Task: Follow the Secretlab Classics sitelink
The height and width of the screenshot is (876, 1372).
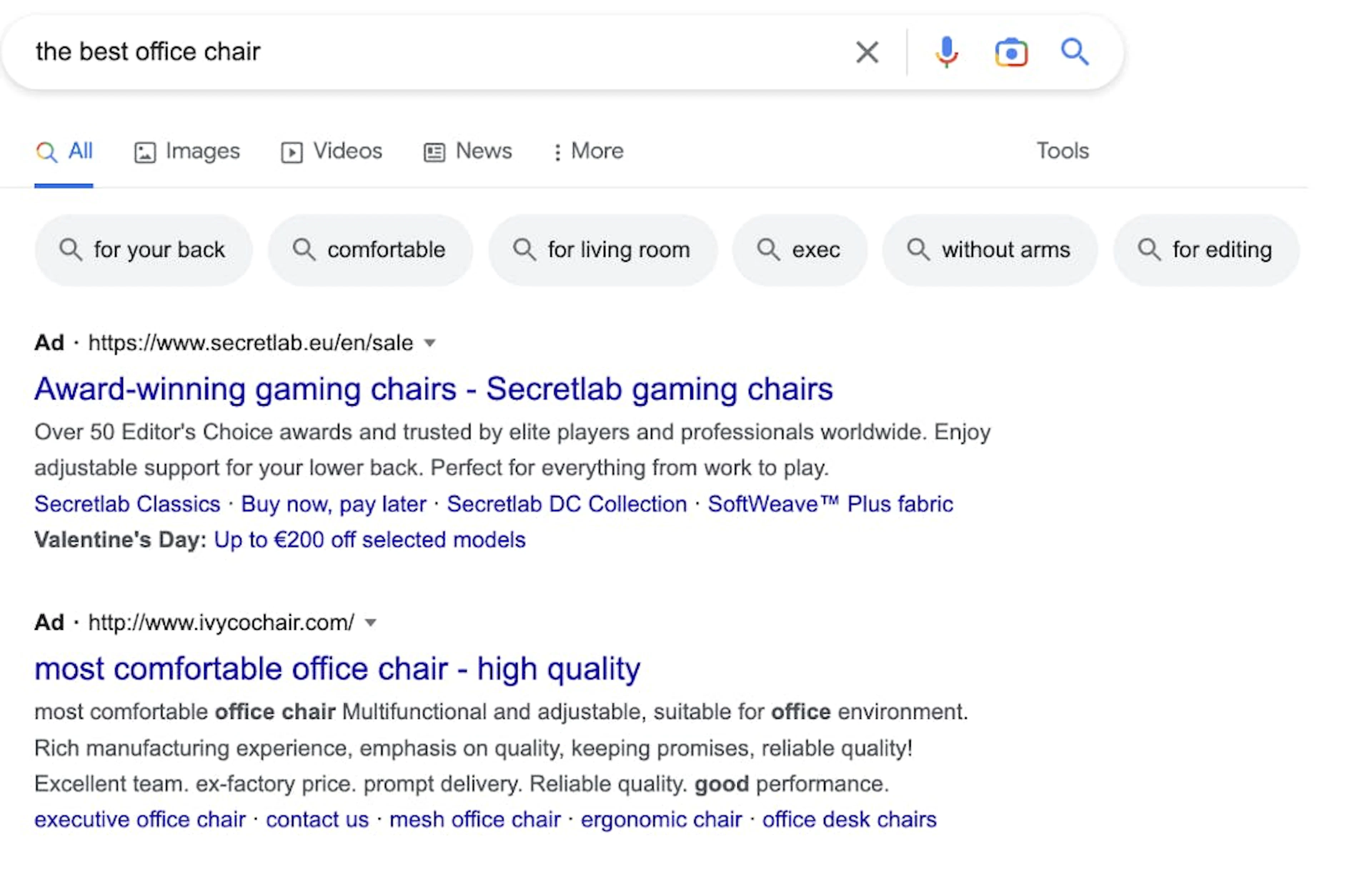Action: coord(128,504)
